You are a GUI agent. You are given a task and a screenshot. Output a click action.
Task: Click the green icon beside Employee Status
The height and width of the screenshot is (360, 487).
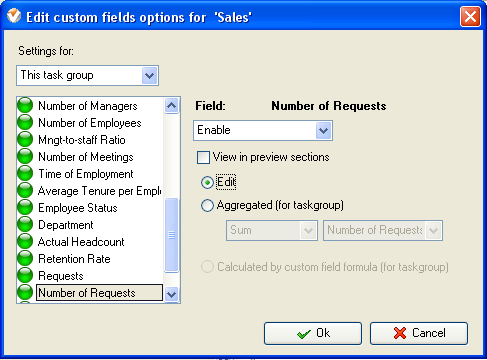pyautogui.click(x=25, y=207)
